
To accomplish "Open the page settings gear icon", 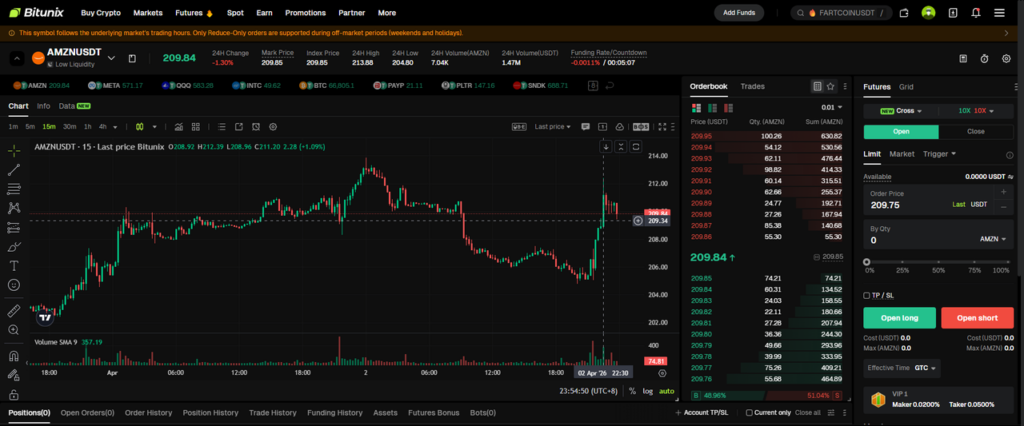I will [1006, 58].
